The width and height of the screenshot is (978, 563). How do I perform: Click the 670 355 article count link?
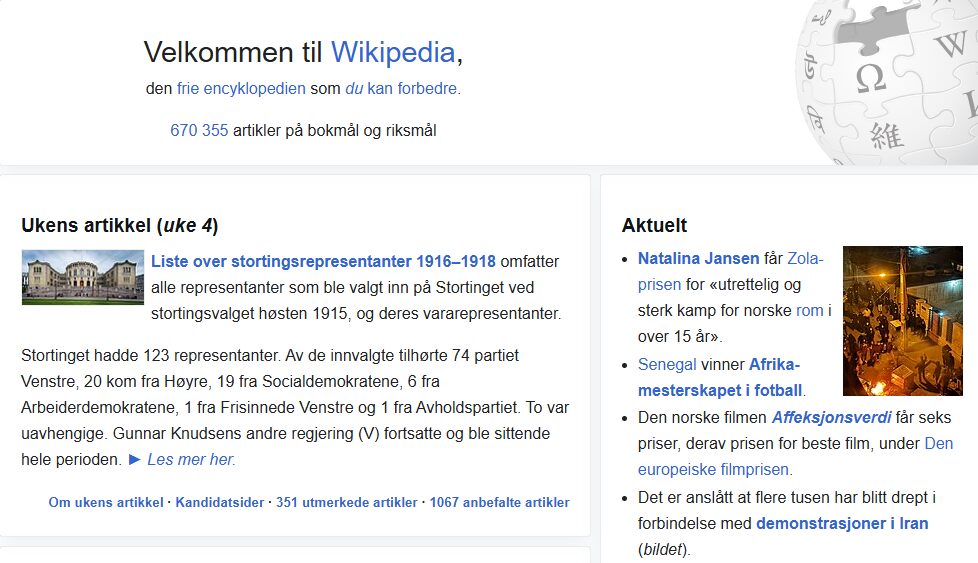click(199, 130)
